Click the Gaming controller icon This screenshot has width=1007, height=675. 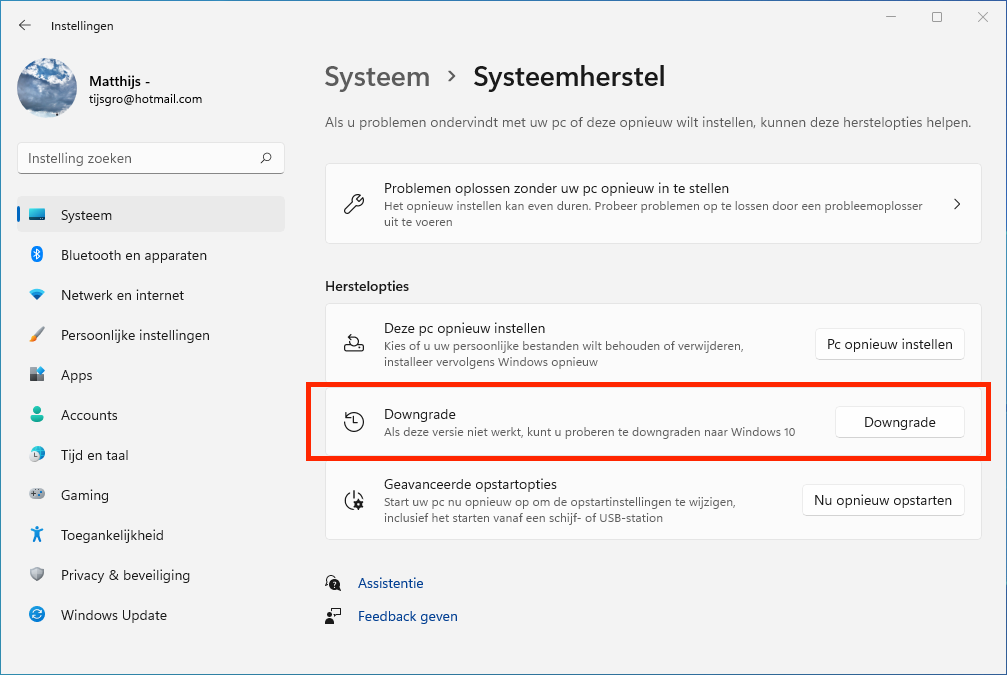[x=37, y=495]
